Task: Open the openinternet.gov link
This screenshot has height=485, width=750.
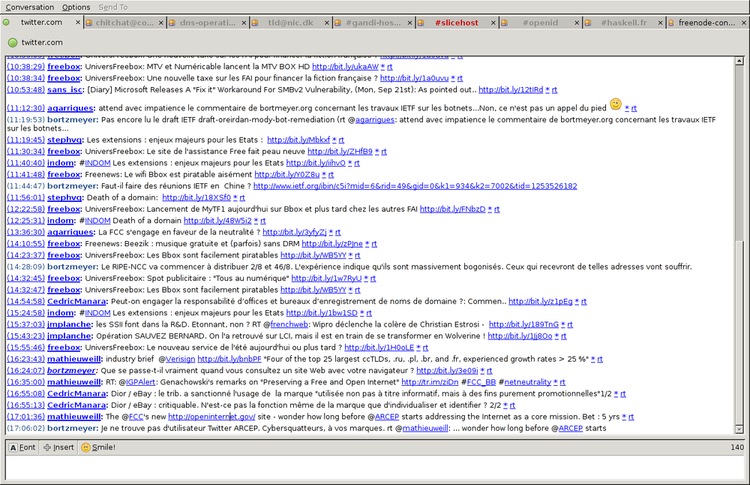Action: pyautogui.click(x=211, y=417)
